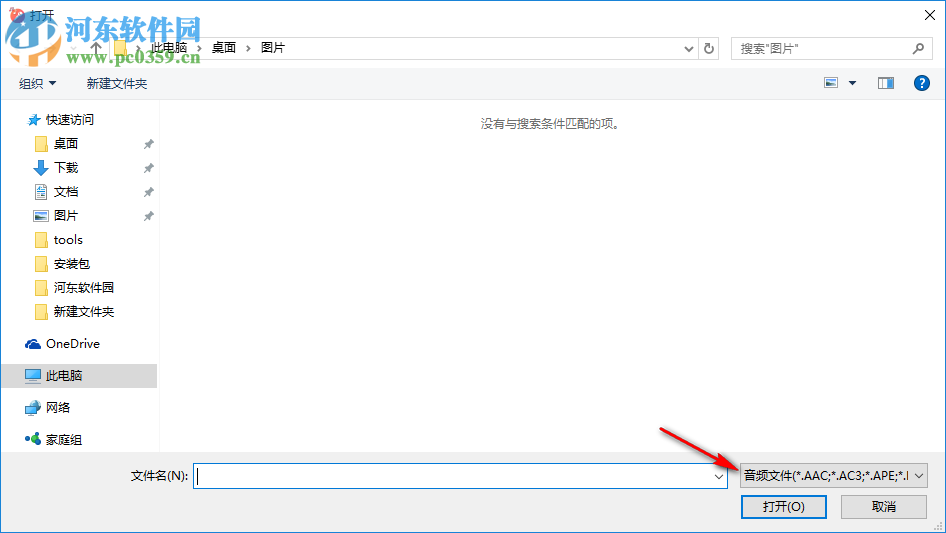Image resolution: width=946 pixels, height=533 pixels.
Task: Select 下载 label in quick access
Action: (66, 168)
